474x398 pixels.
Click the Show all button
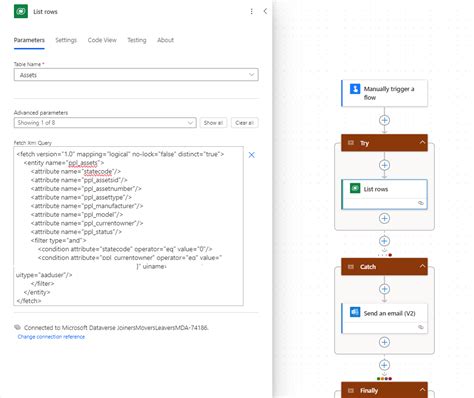213,123
